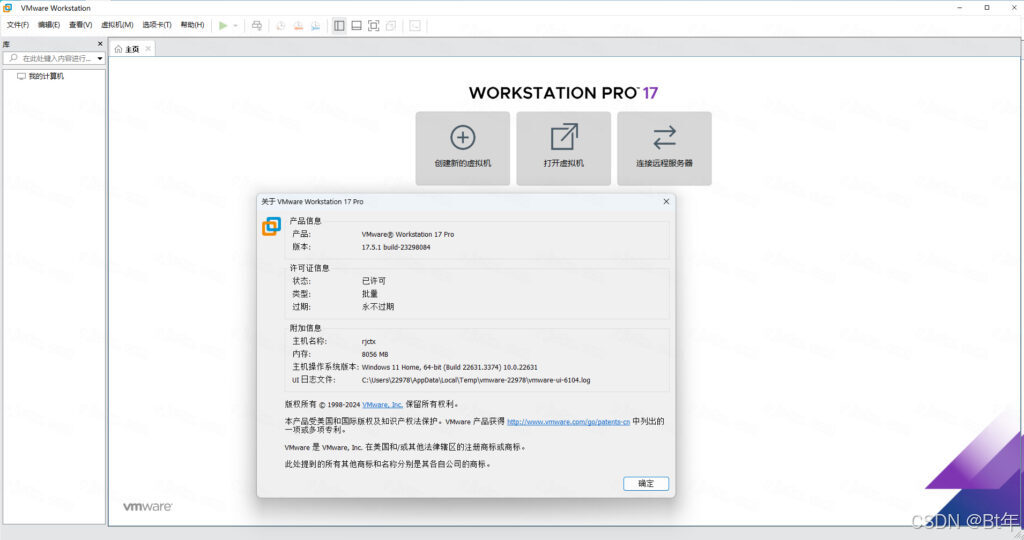Close the About VMware Workstation dialog

pyautogui.click(x=666, y=201)
